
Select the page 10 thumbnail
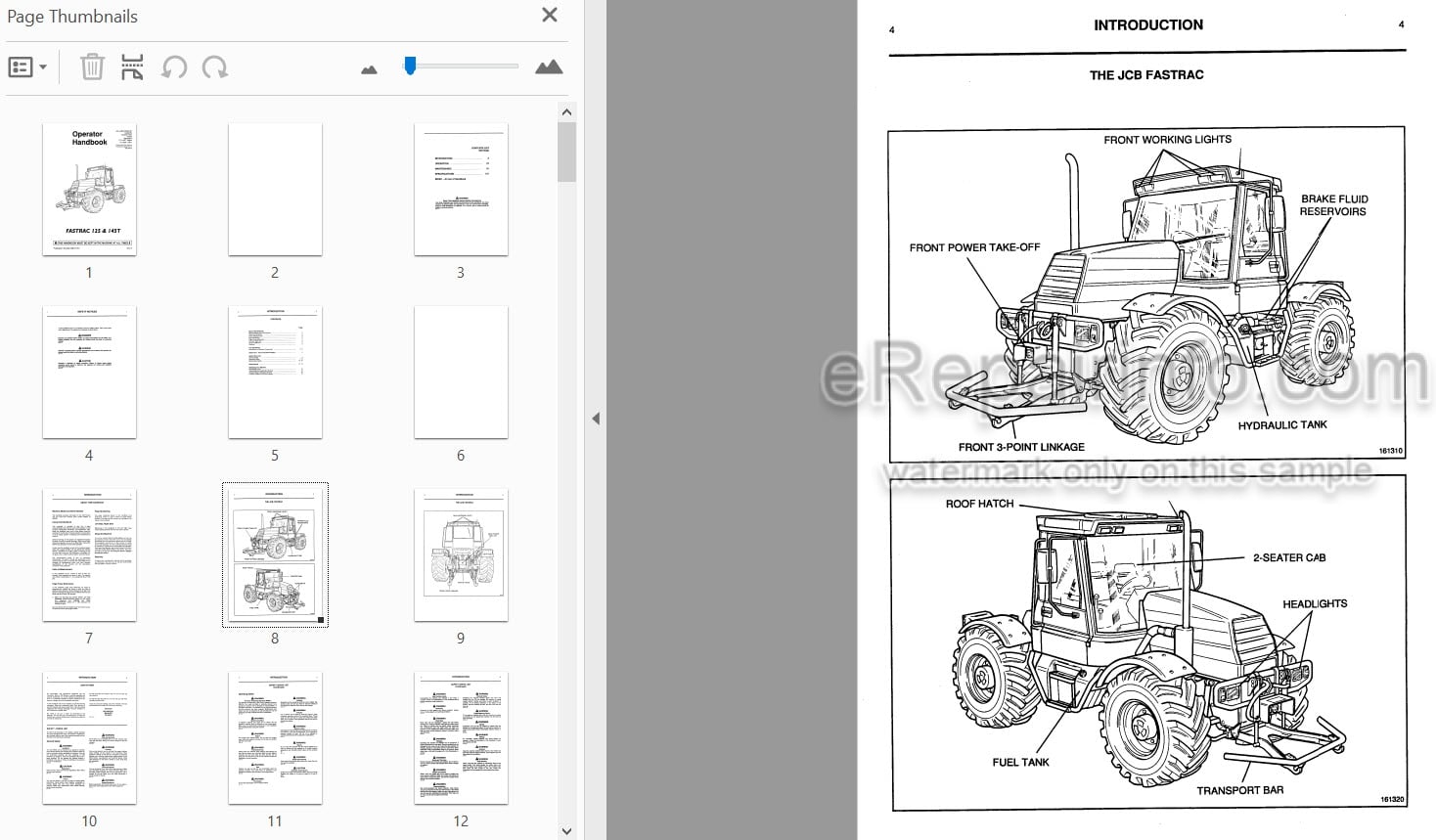click(x=89, y=738)
